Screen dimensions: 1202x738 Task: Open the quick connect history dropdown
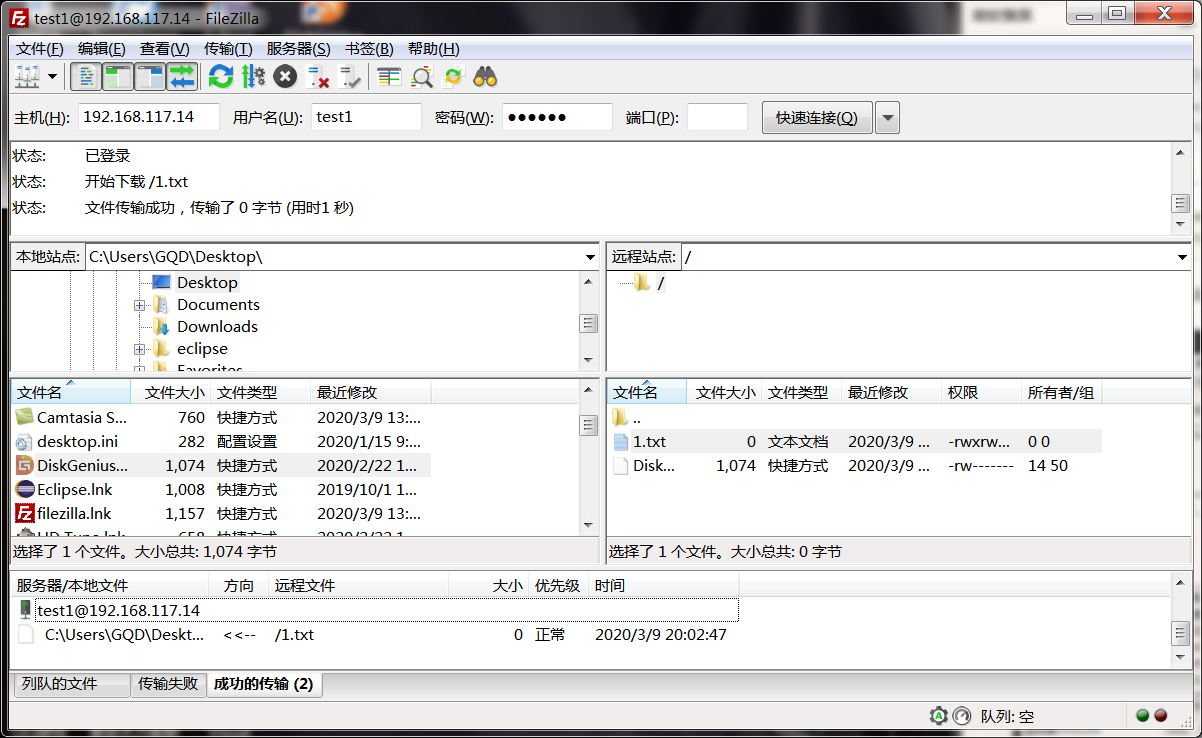click(x=888, y=117)
